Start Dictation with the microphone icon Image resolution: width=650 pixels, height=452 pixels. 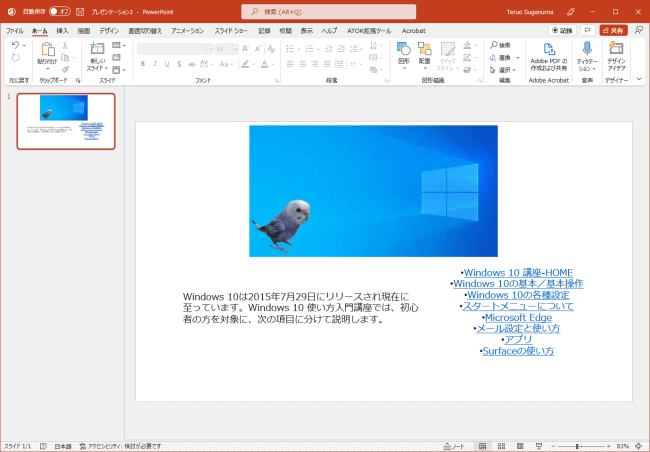(x=587, y=49)
